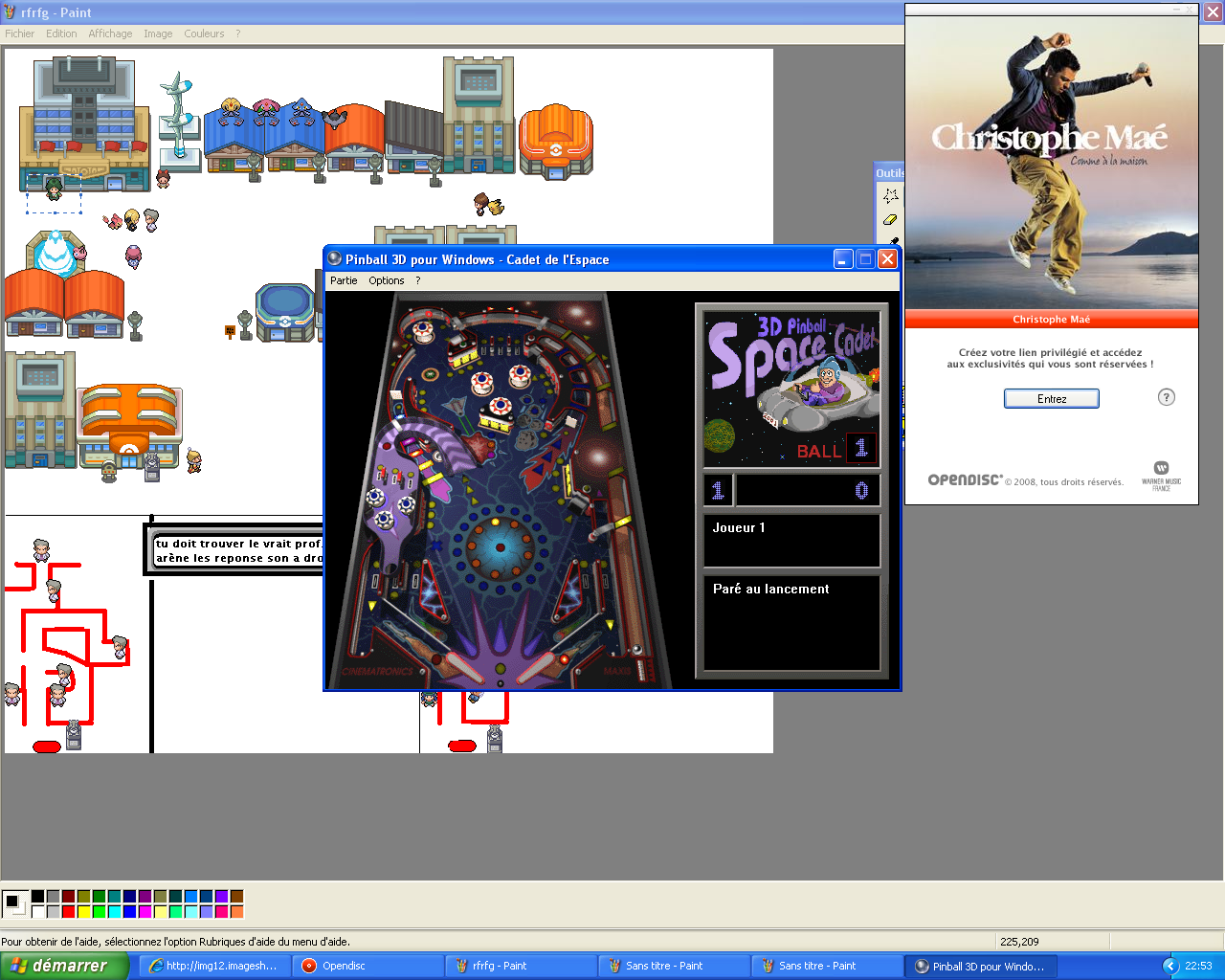
Task: Pick the white color swatch
Action: tap(37, 912)
